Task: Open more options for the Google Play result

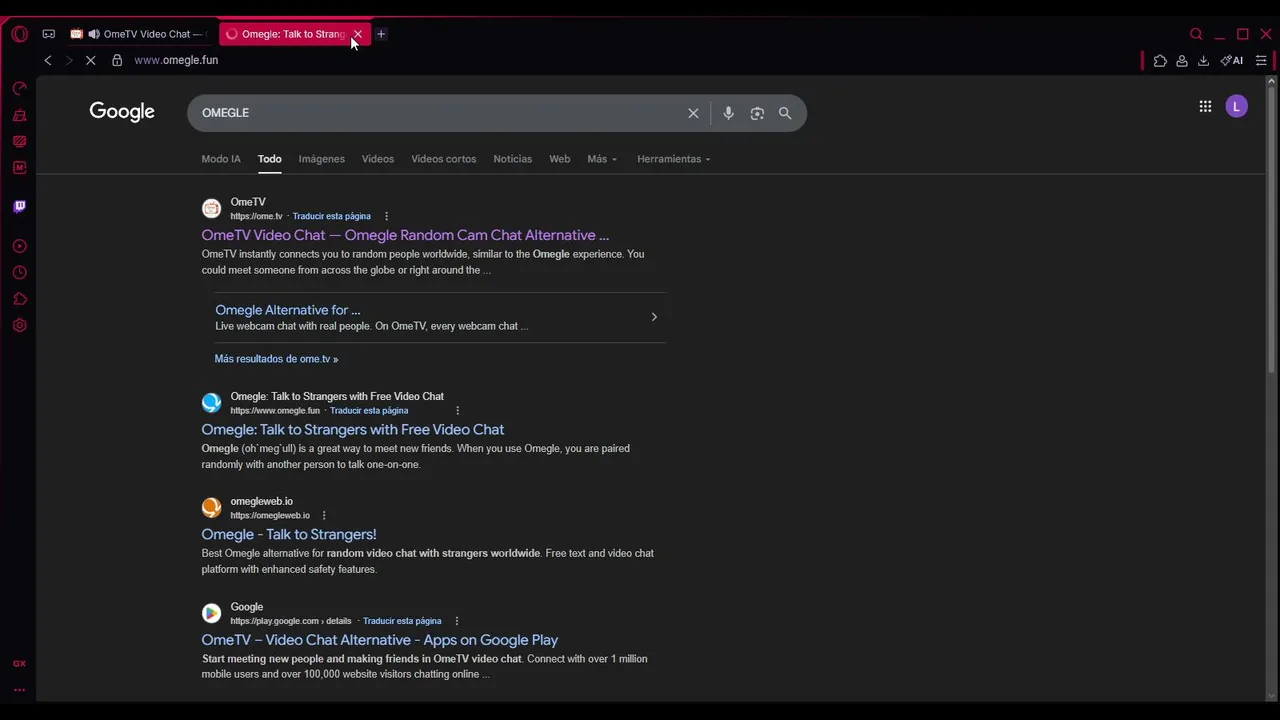Action: click(x=457, y=621)
